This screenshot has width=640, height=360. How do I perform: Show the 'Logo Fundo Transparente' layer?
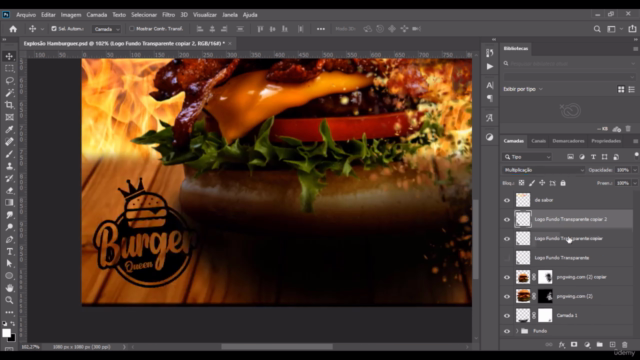tap(507, 258)
